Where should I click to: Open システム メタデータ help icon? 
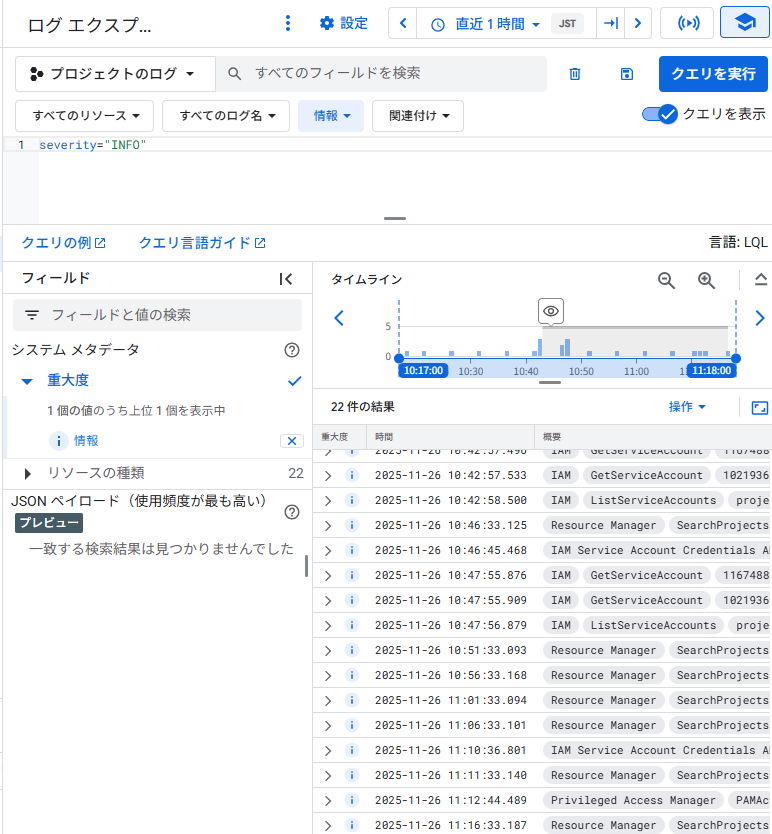[x=292, y=350]
